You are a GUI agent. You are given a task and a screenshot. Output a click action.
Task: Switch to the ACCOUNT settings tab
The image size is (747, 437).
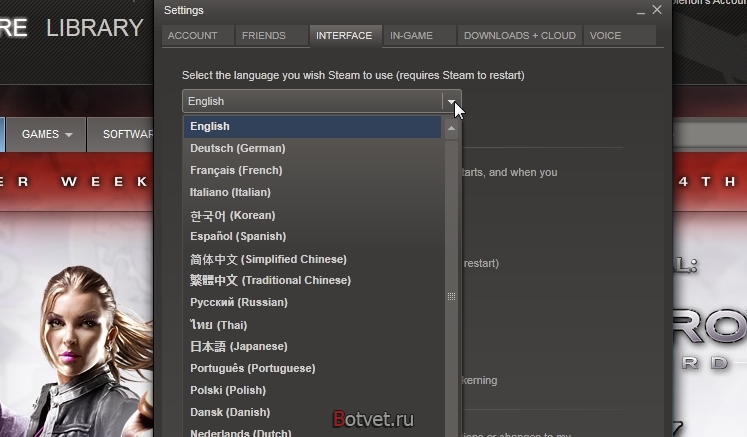[198, 36]
